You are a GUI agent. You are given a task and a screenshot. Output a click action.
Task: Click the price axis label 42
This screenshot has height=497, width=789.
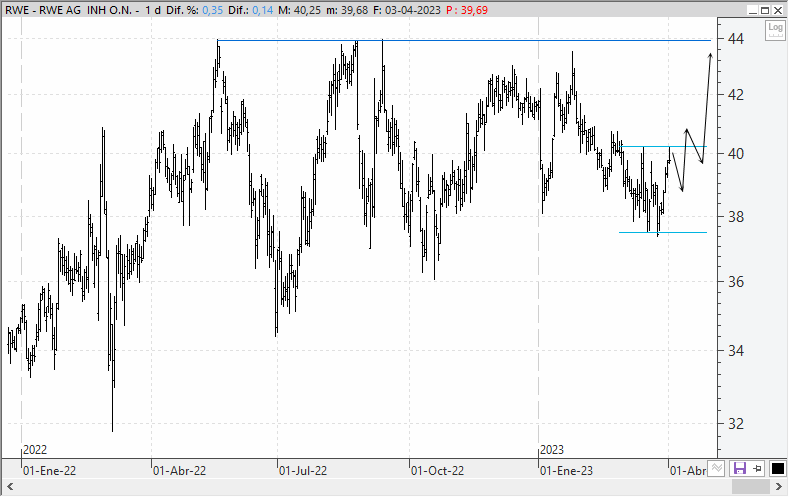click(736, 95)
